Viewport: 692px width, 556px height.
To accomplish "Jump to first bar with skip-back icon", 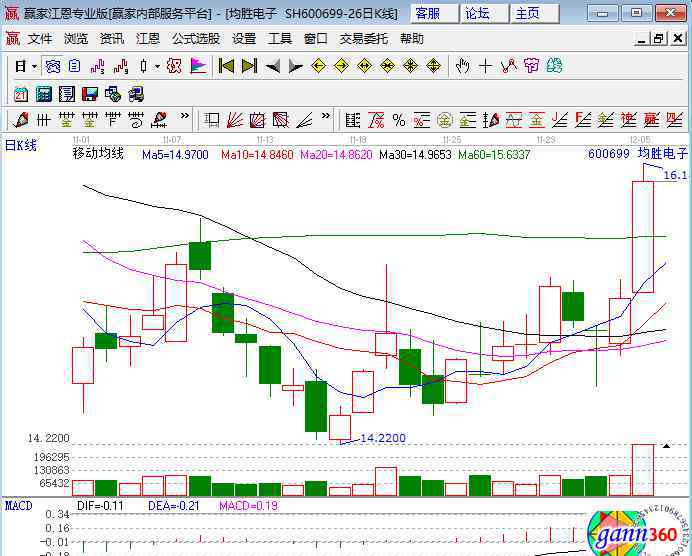I will point(227,66).
